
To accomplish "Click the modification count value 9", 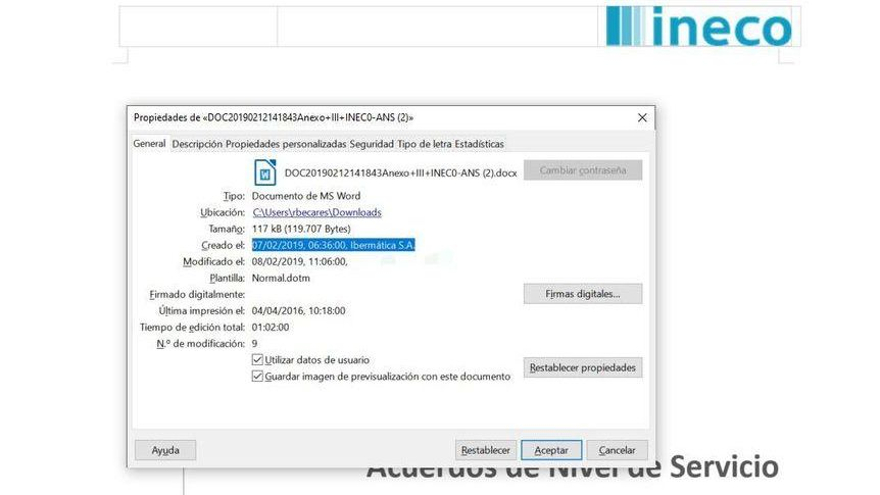I will click(255, 343).
